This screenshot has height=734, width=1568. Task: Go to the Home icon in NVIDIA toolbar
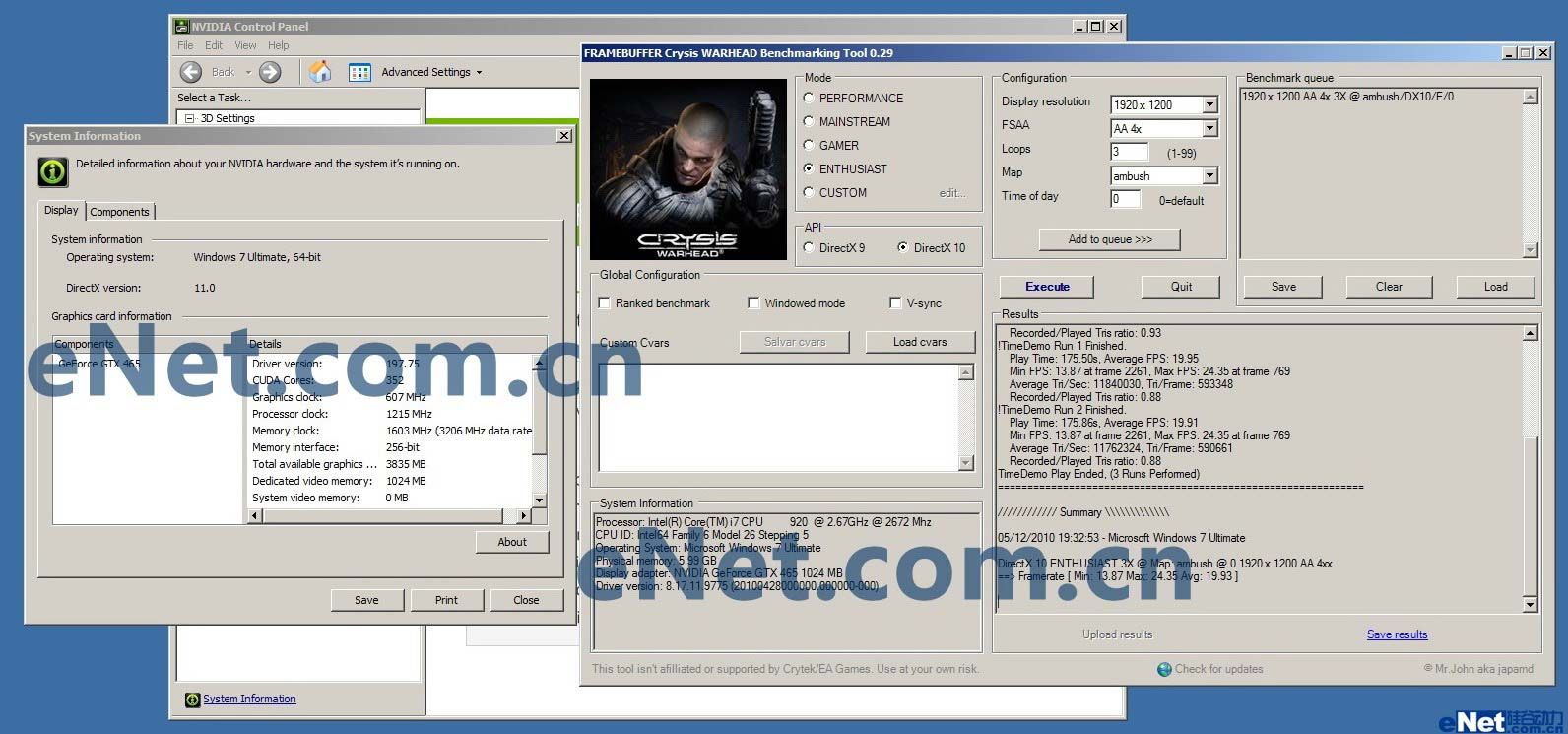tap(320, 72)
